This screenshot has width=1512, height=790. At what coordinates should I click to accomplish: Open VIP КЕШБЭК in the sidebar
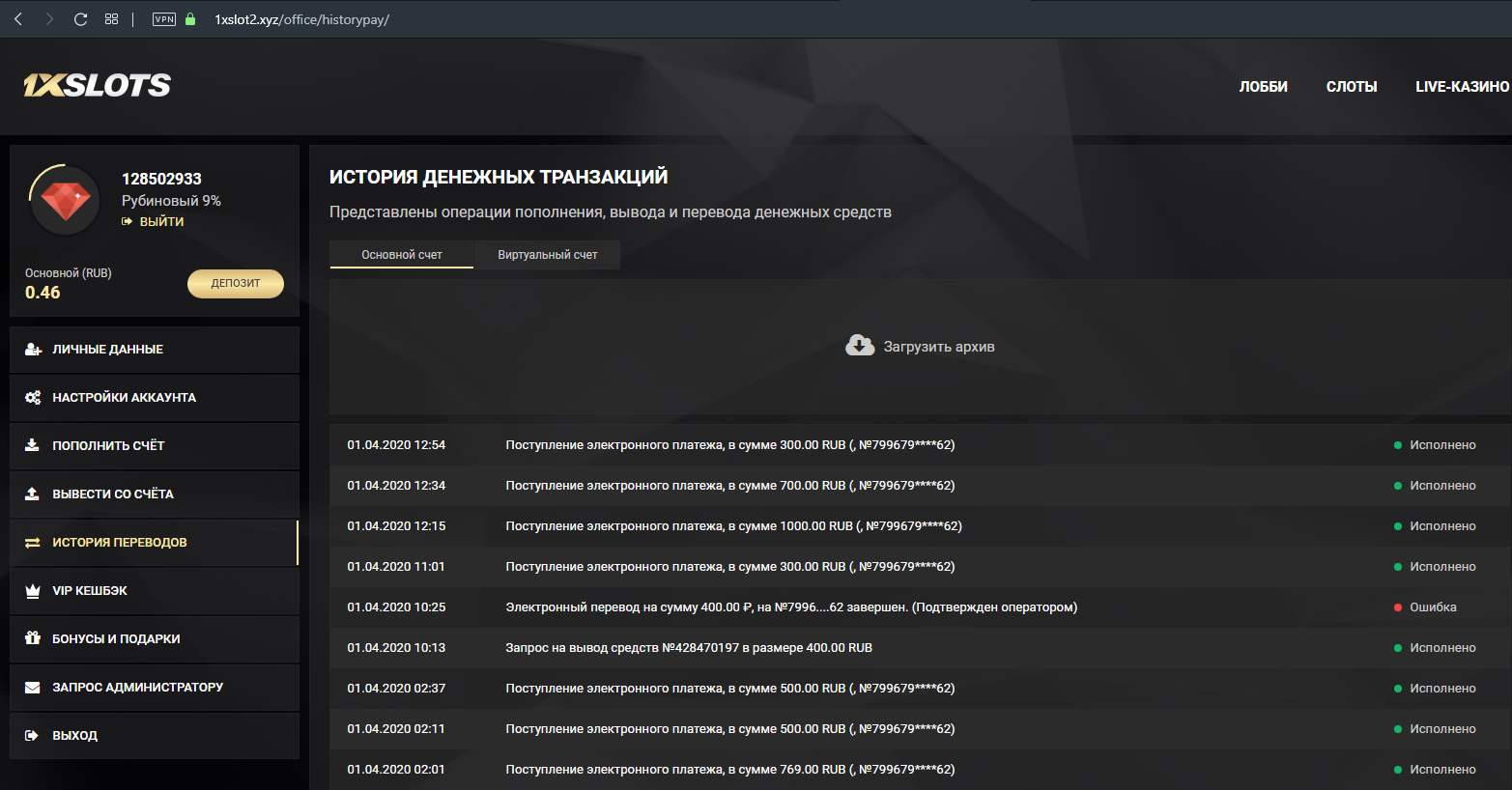click(x=155, y=591)
